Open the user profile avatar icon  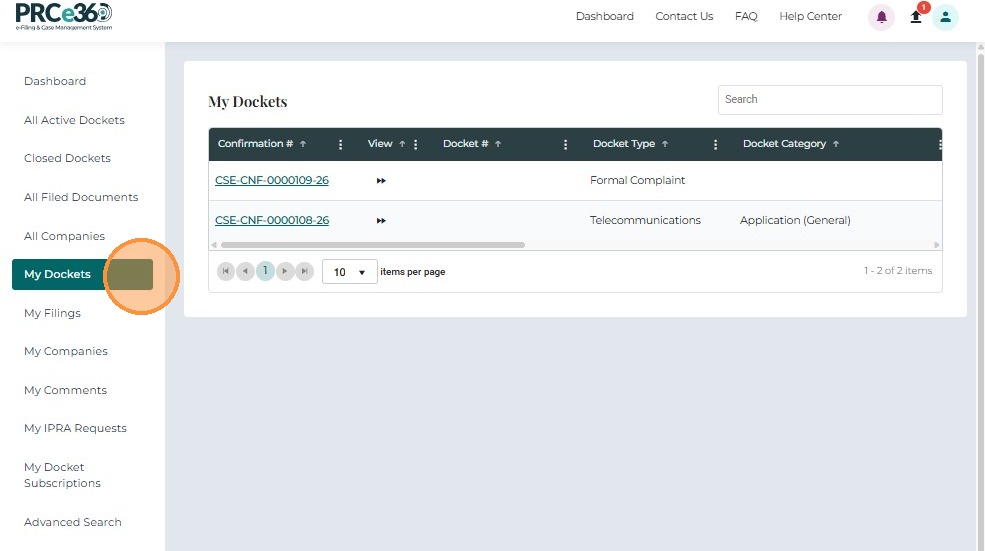pos(945,17)
